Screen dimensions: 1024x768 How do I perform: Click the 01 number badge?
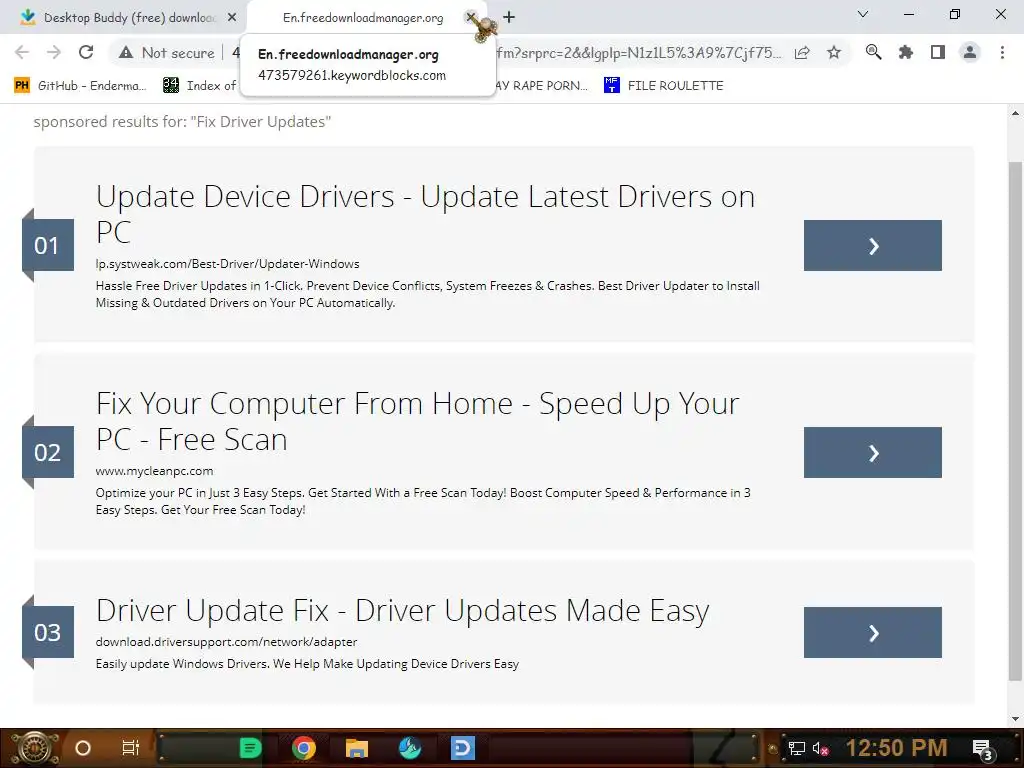tap(48, 246)
